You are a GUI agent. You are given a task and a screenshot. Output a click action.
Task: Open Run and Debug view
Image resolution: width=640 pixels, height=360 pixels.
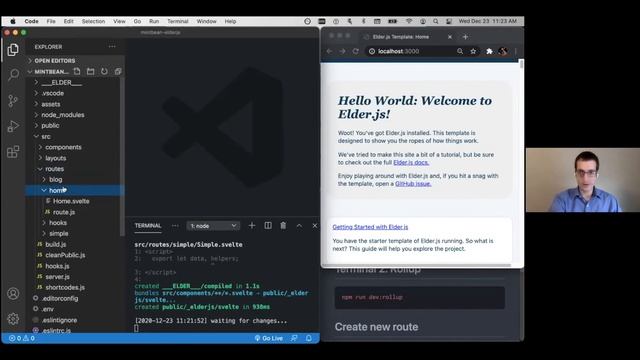click(x=13, y=126)
